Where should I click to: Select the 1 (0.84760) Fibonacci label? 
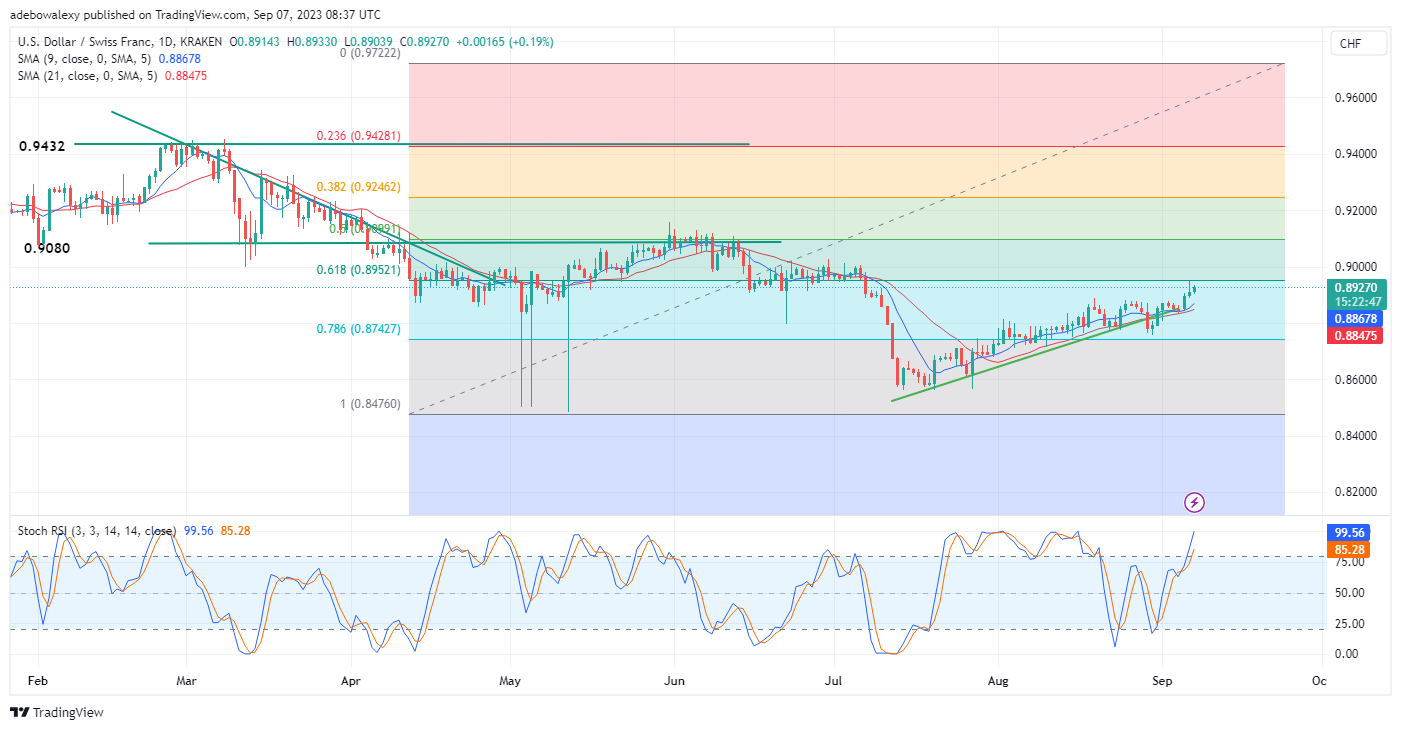click(371, 404)
